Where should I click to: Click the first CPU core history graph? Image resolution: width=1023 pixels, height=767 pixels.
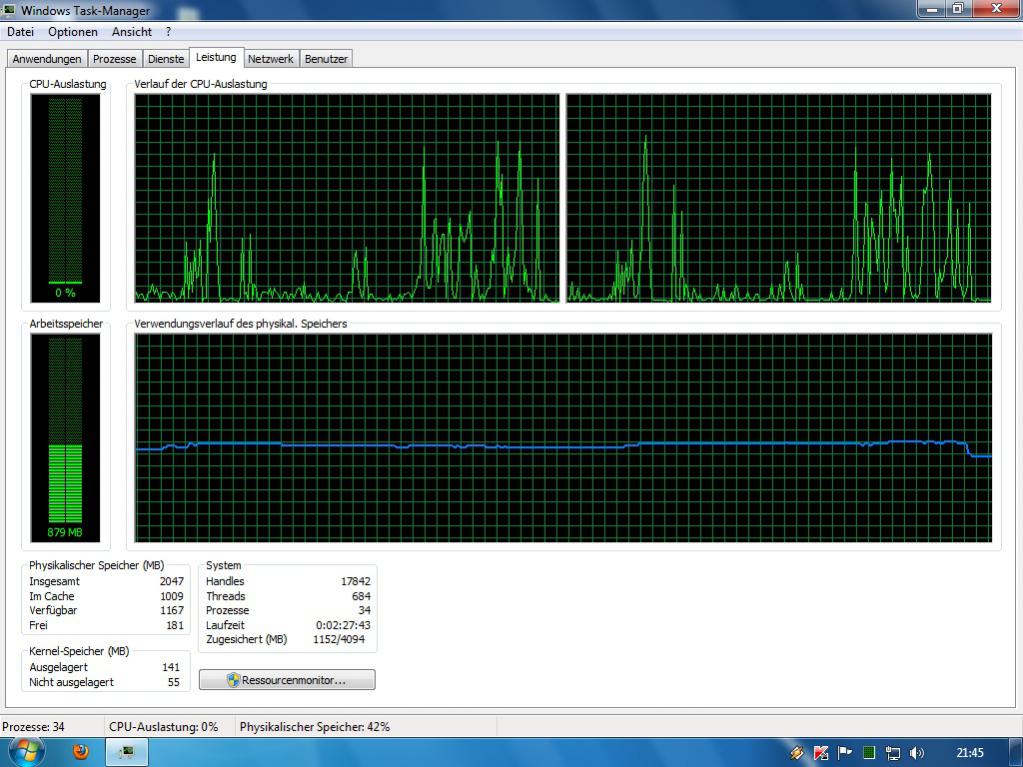tap(347, 198)
